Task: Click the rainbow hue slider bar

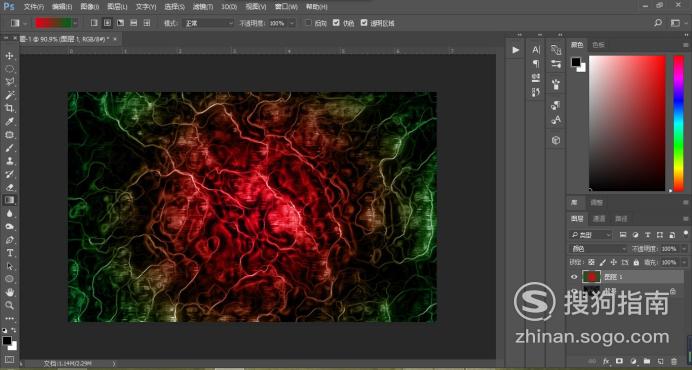Action: point(678,124)
